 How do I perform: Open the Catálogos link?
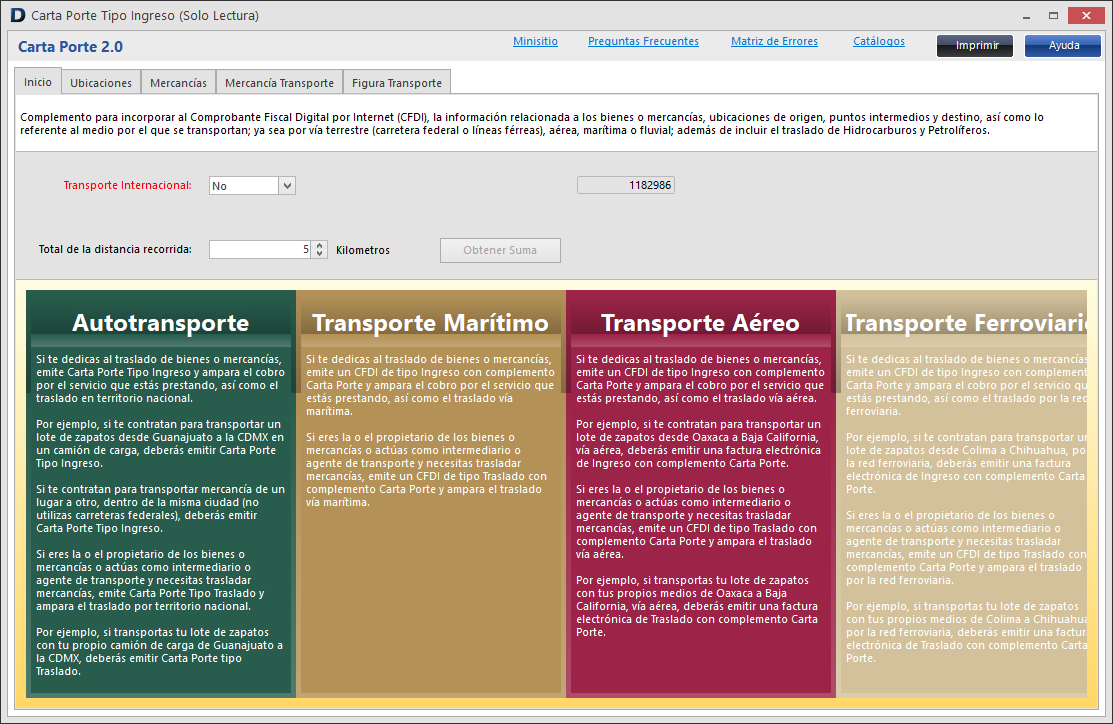point(879,42)
